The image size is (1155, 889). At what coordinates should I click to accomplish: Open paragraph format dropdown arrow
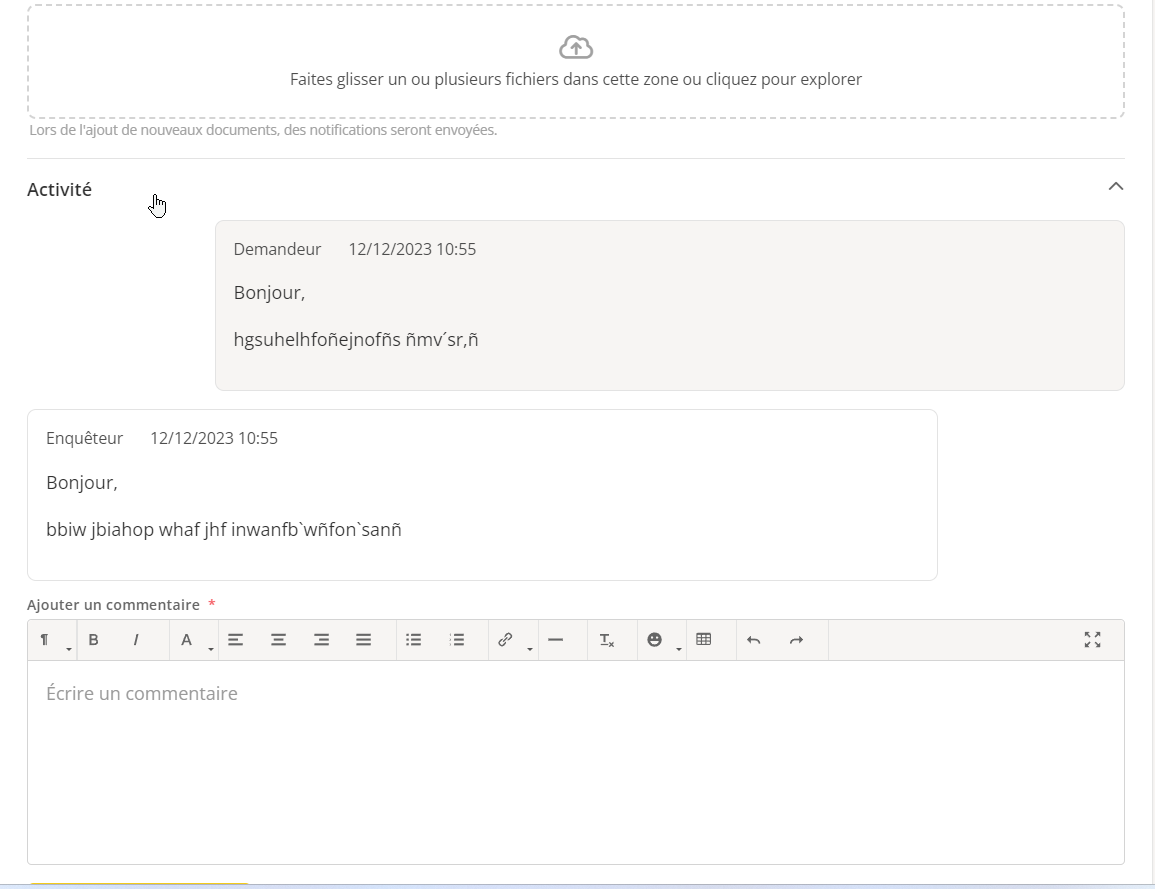click(x=69, y=649)
